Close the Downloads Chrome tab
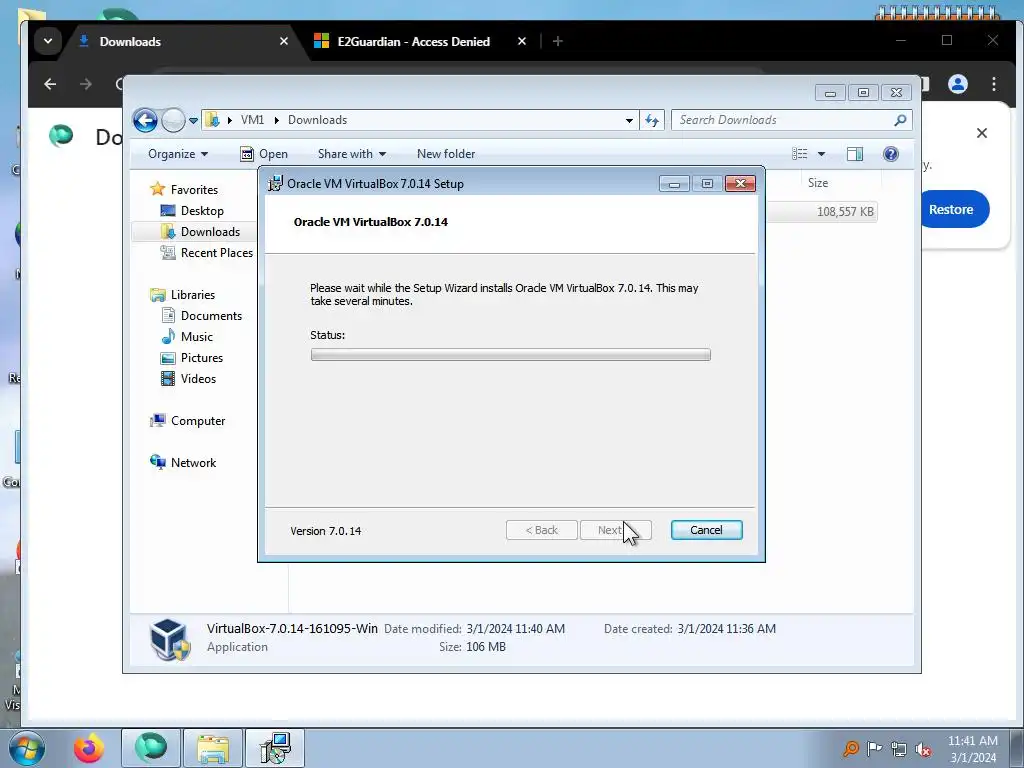 [x=284, y=41]
